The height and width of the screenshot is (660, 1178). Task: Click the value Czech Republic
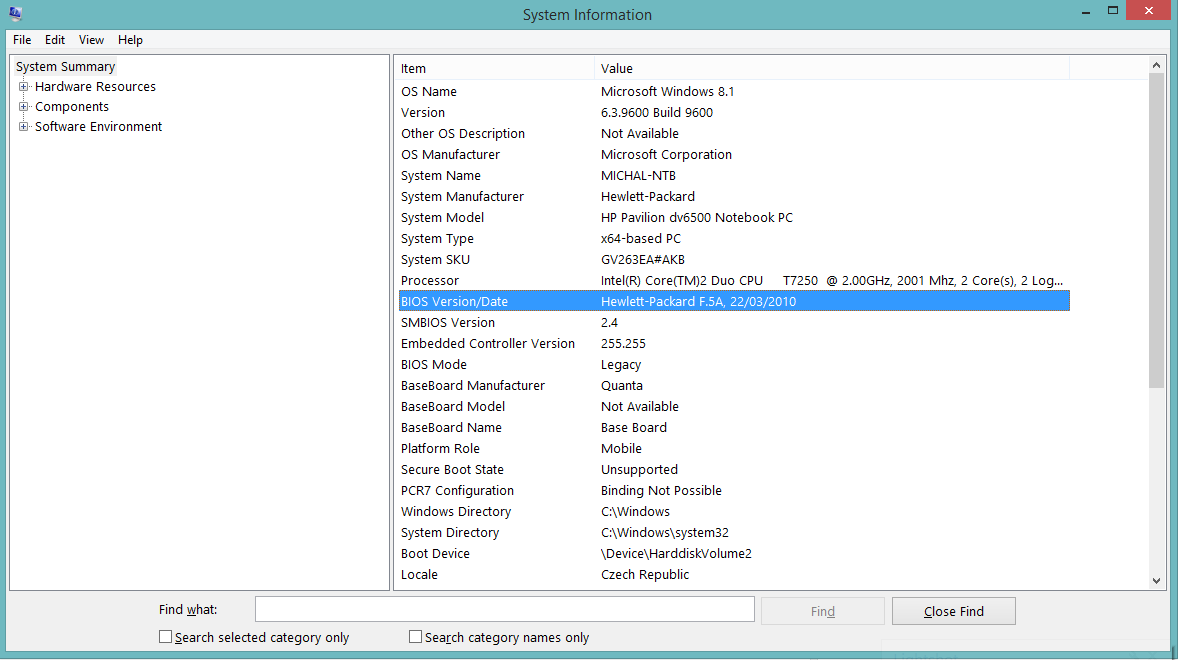point(645,575)
